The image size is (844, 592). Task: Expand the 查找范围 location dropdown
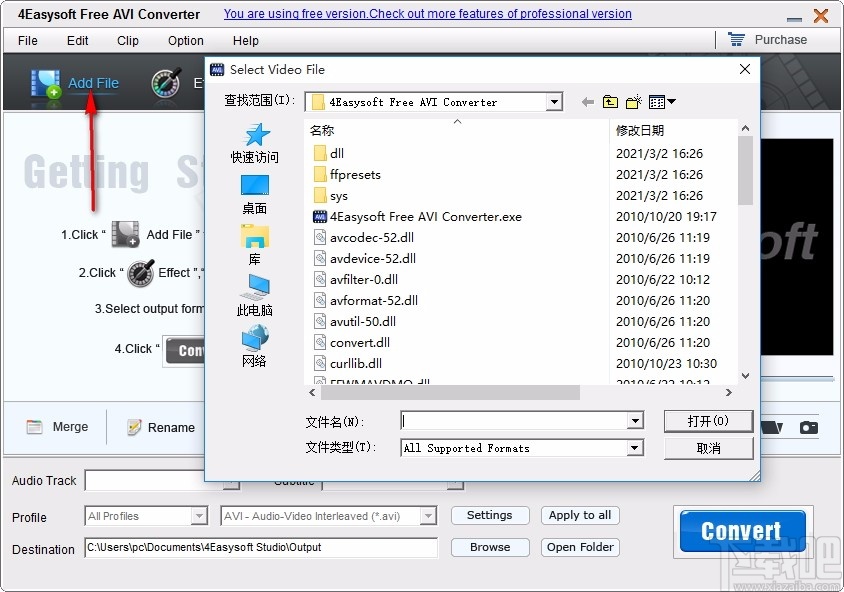553,101
